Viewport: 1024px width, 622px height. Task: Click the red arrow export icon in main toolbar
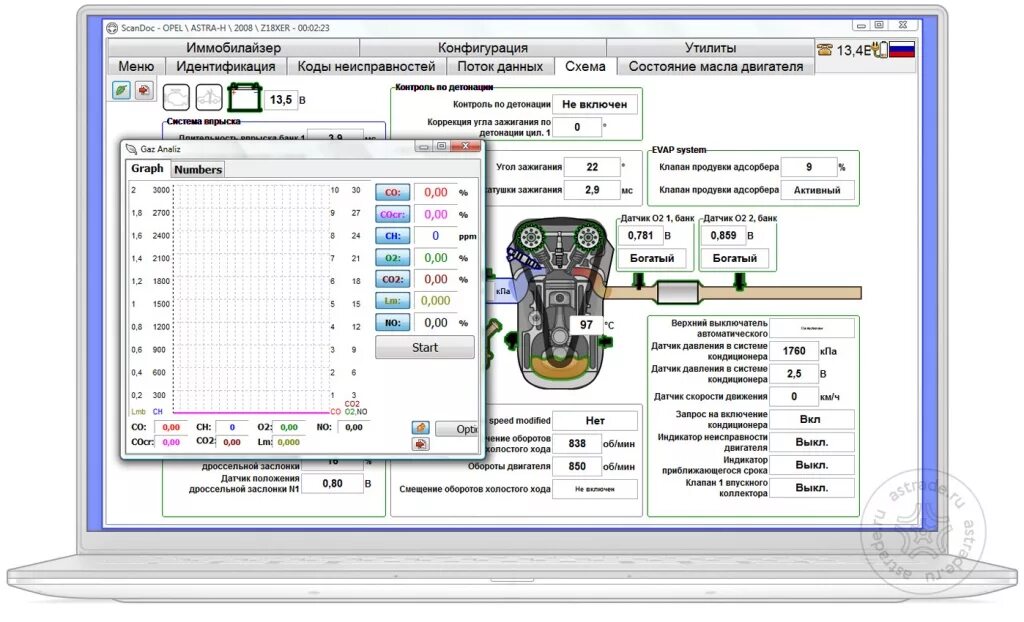[x=144, y=90]
